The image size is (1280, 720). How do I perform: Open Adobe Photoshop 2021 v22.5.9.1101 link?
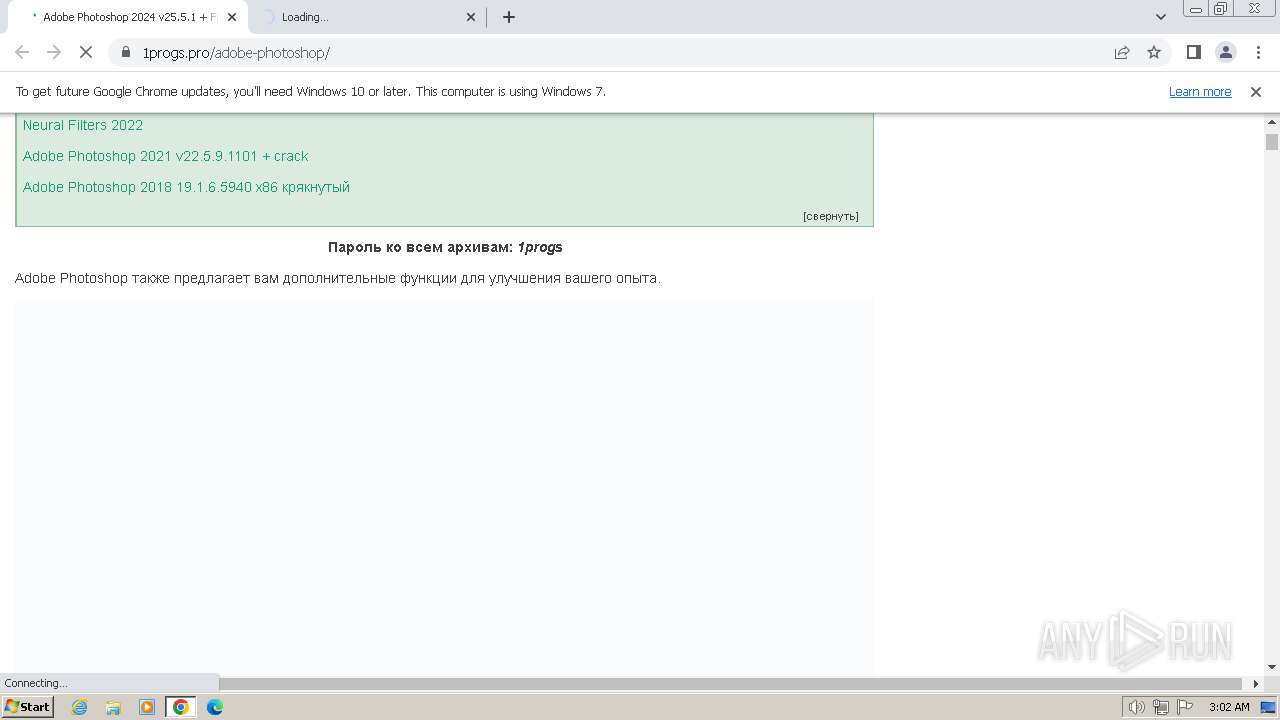click(166, 156)
